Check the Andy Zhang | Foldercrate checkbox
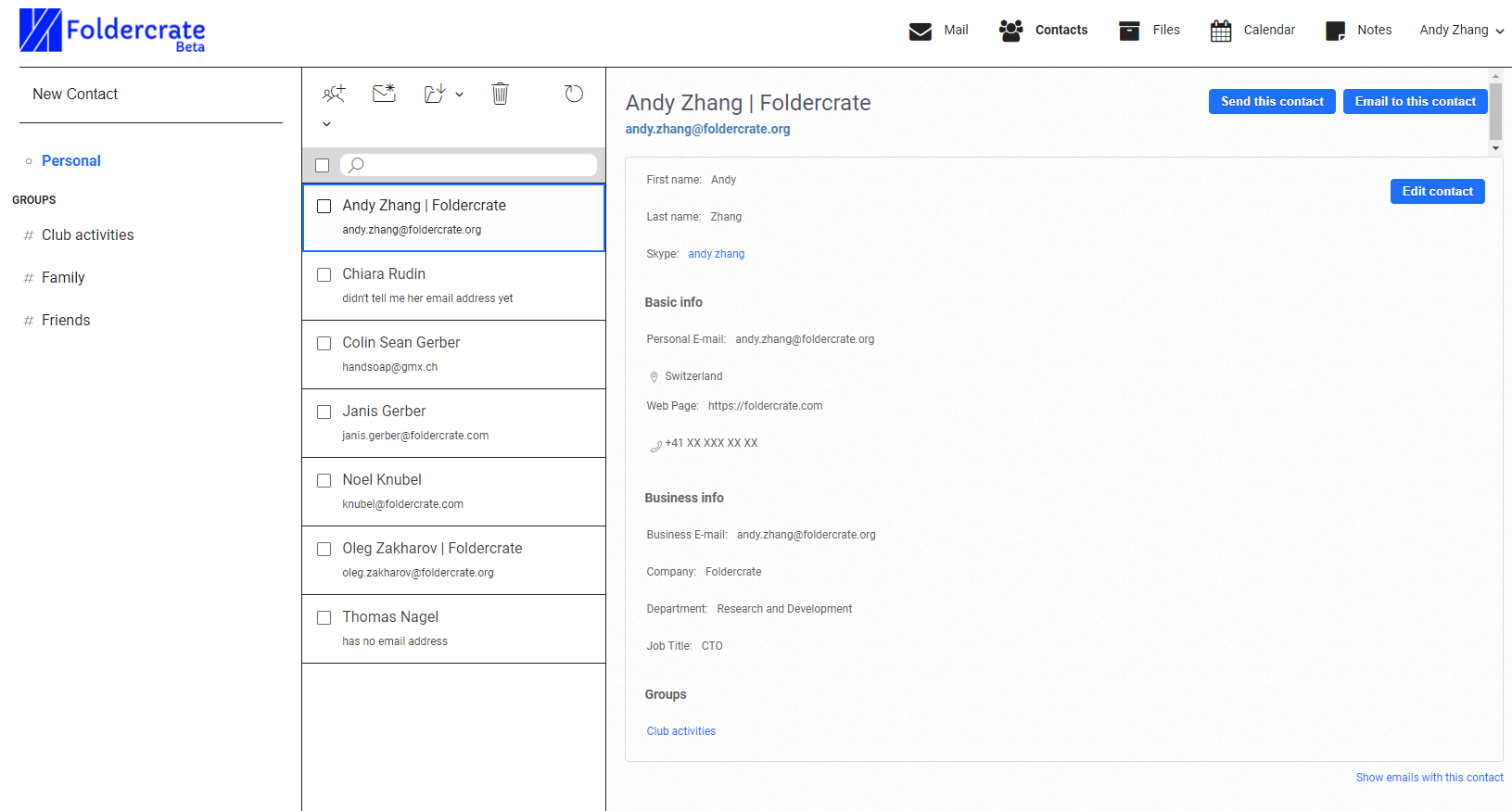Image resolution: width=1512 pixels, height=811 pixels. click(x=324, y=206)
